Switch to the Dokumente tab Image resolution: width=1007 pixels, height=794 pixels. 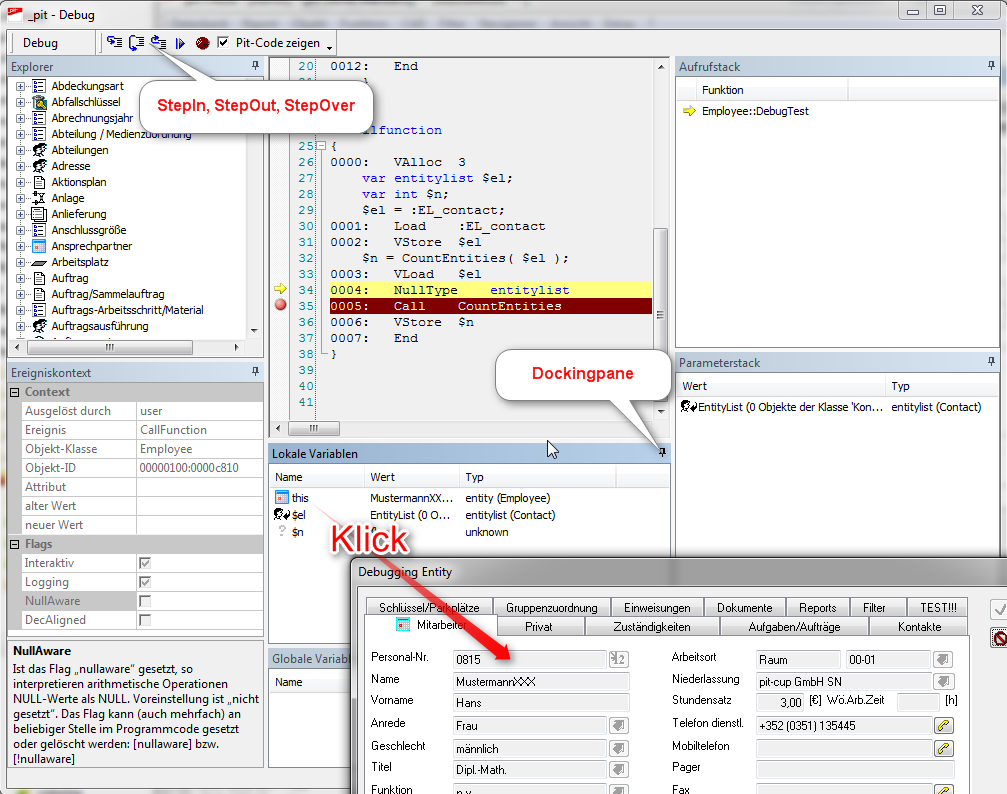[744, 607]
